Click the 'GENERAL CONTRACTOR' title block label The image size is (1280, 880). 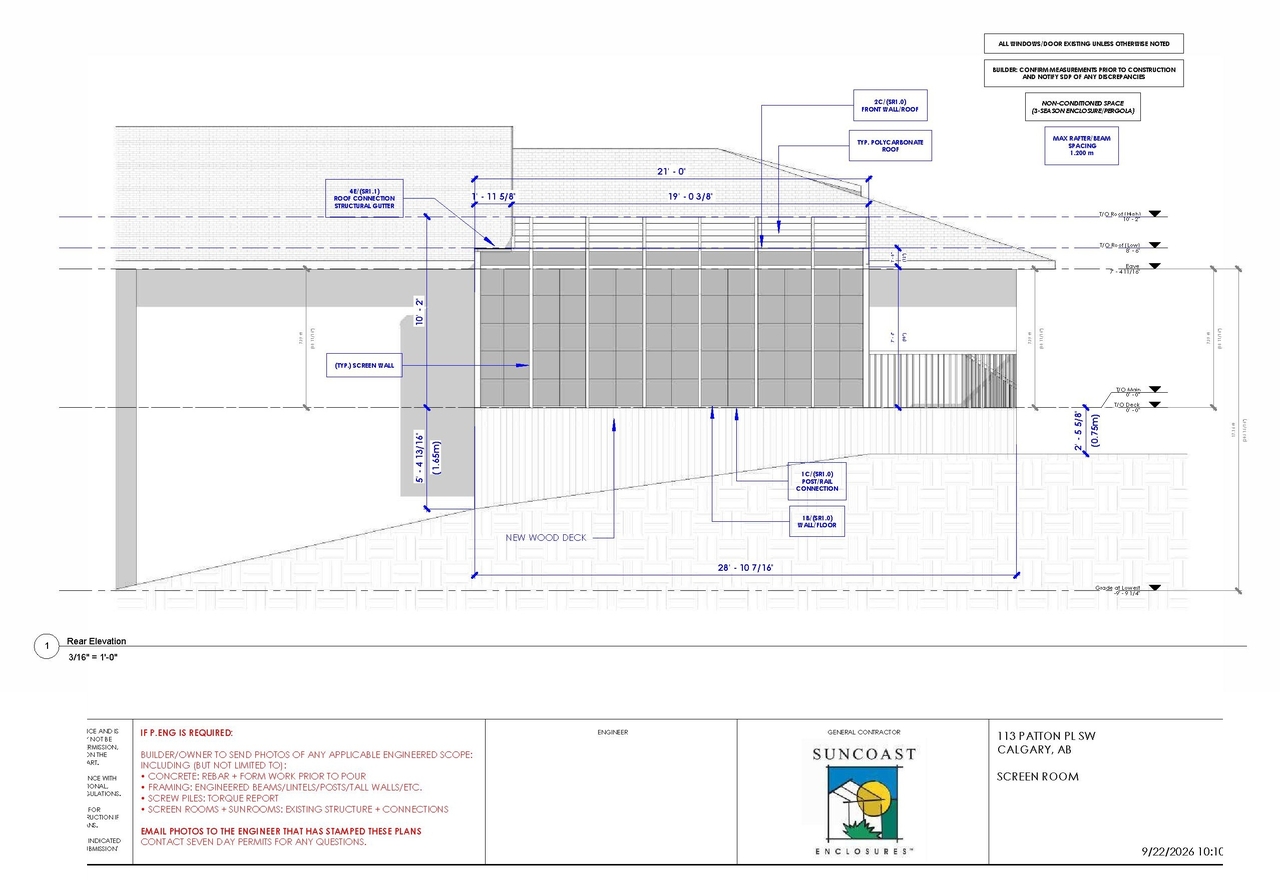(x=864, y=732)
